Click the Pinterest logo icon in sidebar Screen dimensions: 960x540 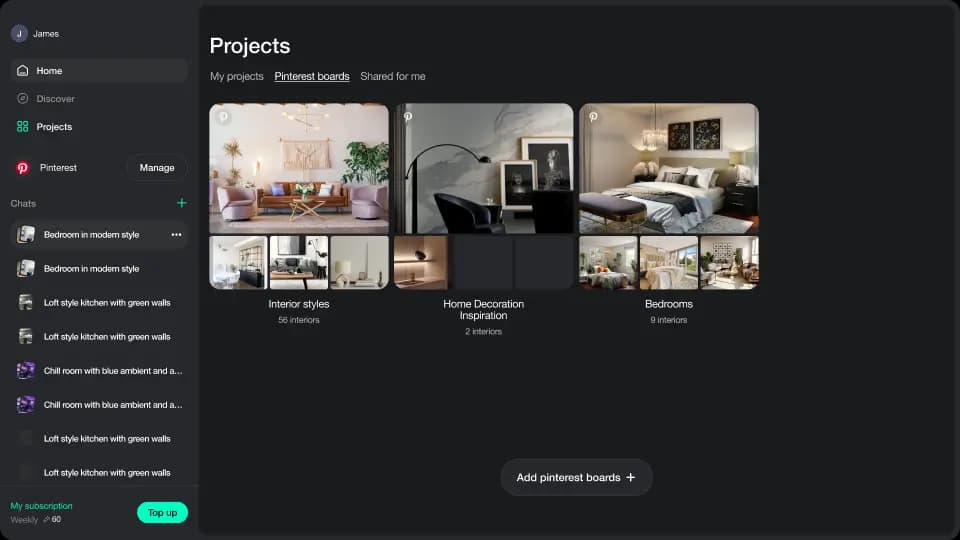click(x=23, y=168)
